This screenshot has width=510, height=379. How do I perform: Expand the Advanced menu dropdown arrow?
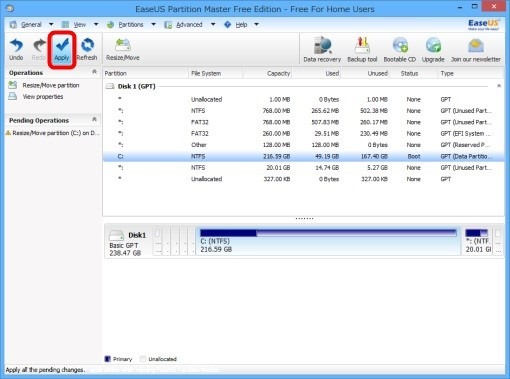[x=213, y=24]
